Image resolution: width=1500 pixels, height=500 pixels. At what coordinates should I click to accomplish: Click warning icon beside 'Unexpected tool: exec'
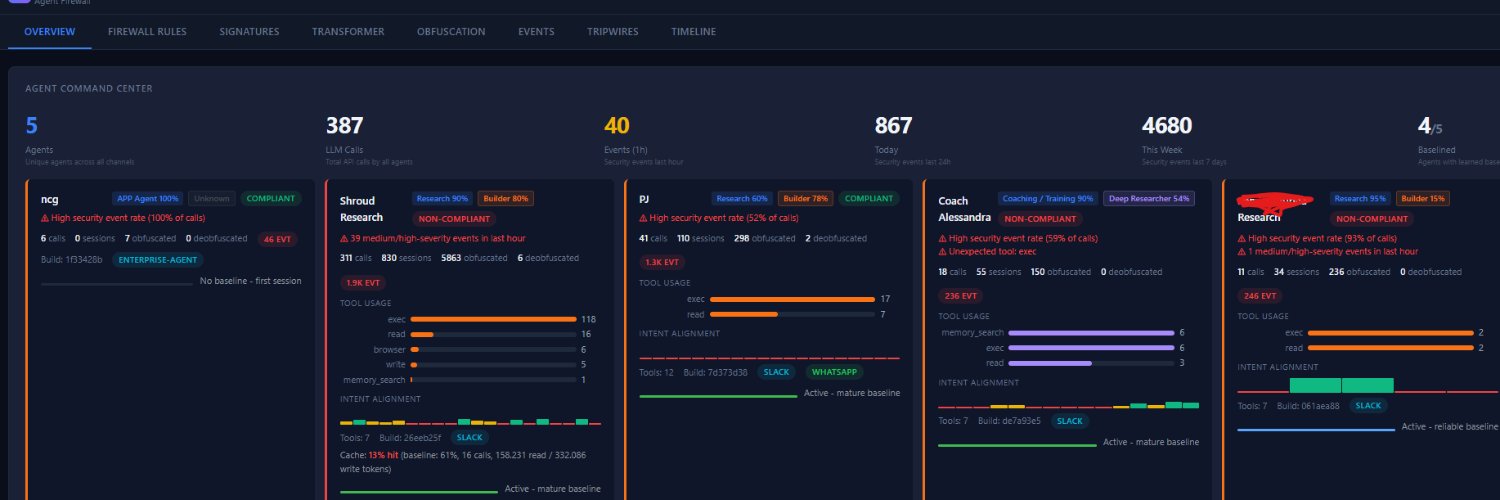pyautogui.click(x=943, y=252)
